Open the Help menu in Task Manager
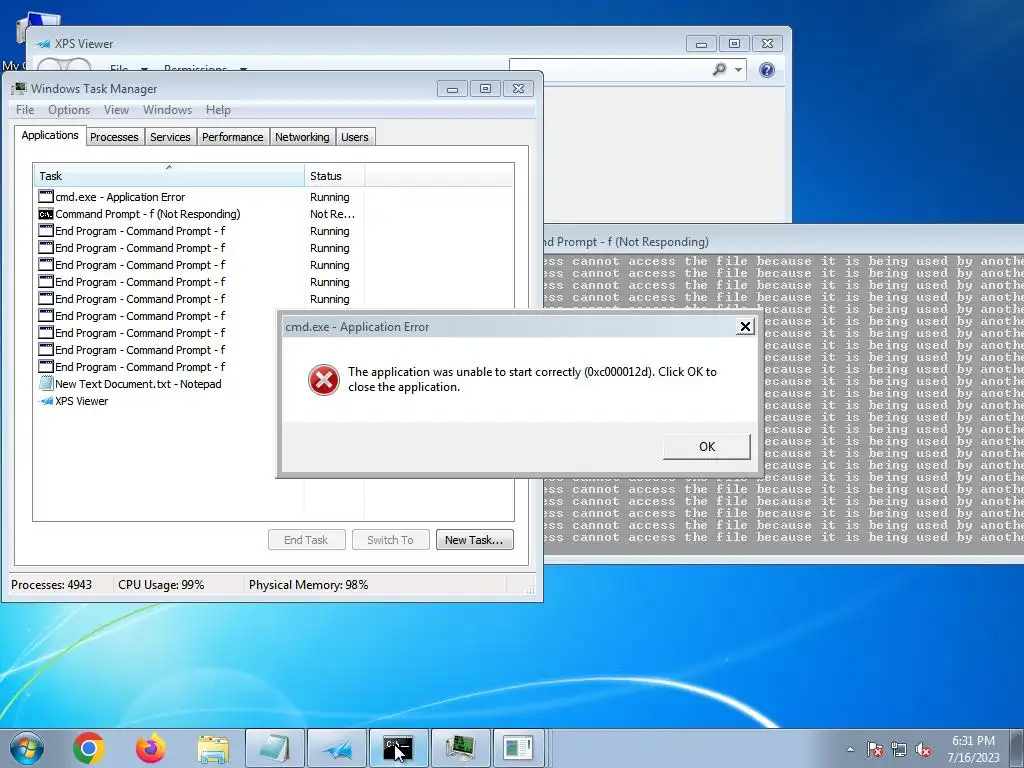This screenshot has width=1024, height=768. (218, 110)
